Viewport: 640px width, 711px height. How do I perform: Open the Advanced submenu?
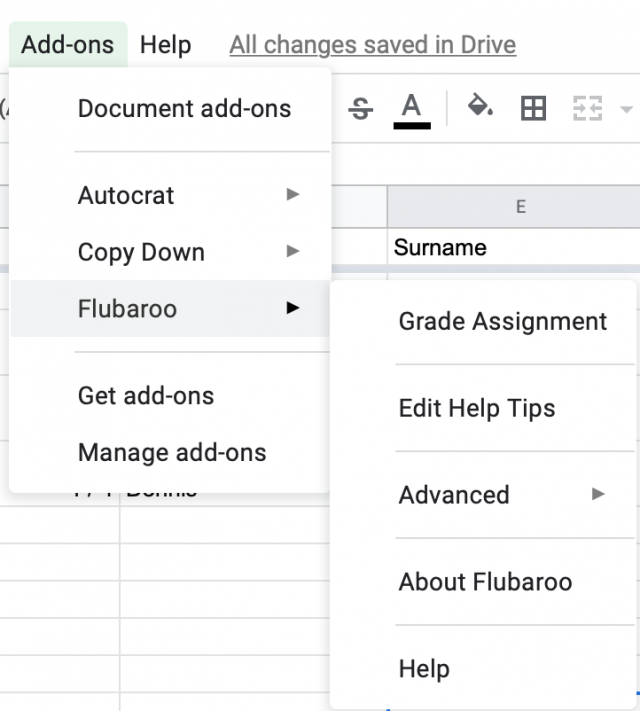click(x=483, y=495)
